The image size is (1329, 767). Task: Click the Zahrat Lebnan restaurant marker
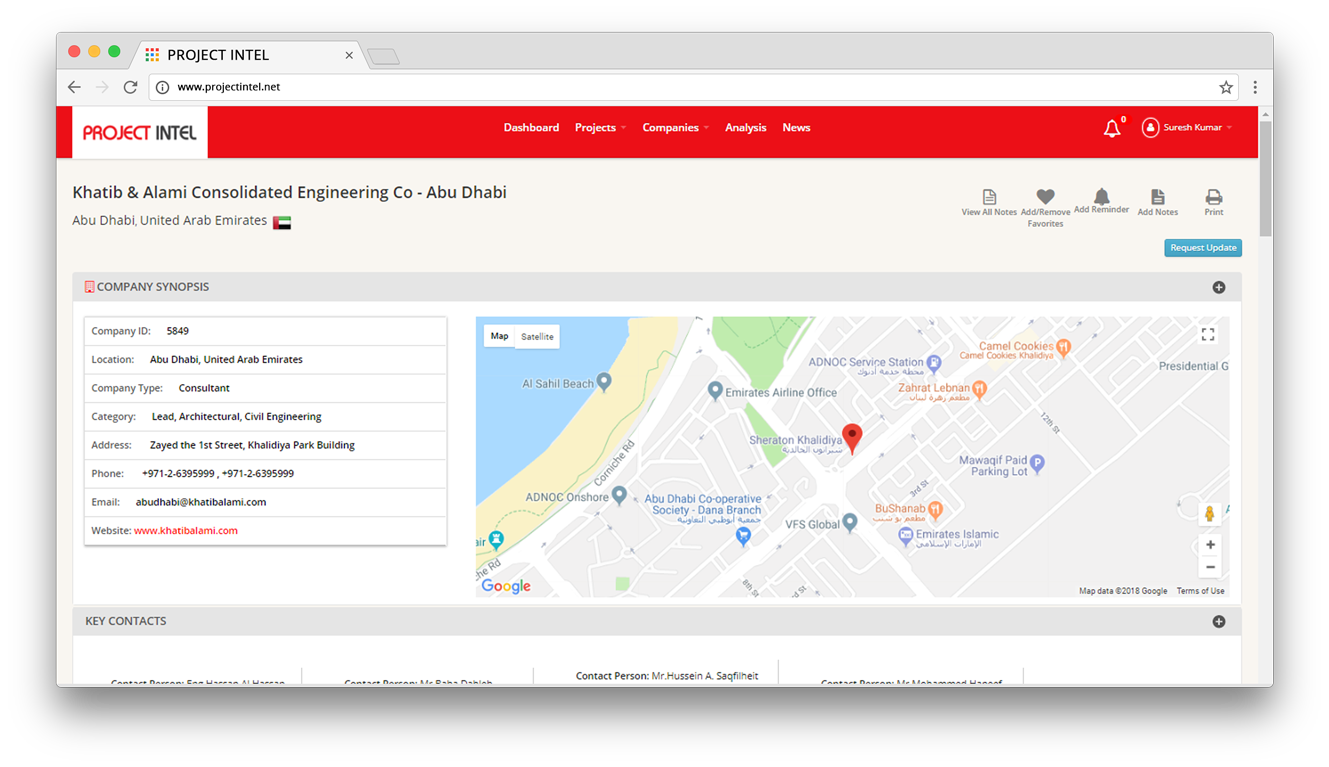(x=980, y=389)
